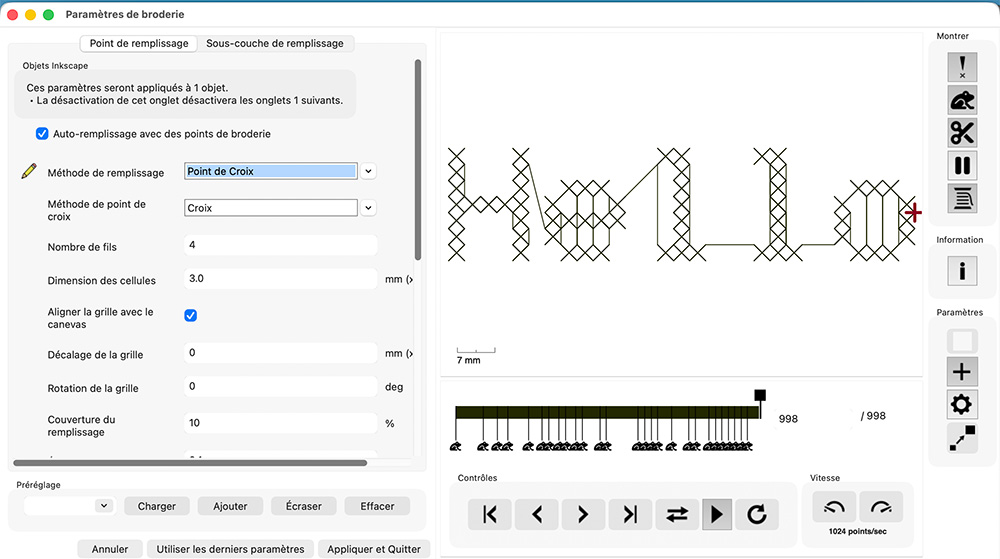Slow down the simulation speed
Screen dimensions: 1000x559
tap(834, 507)
